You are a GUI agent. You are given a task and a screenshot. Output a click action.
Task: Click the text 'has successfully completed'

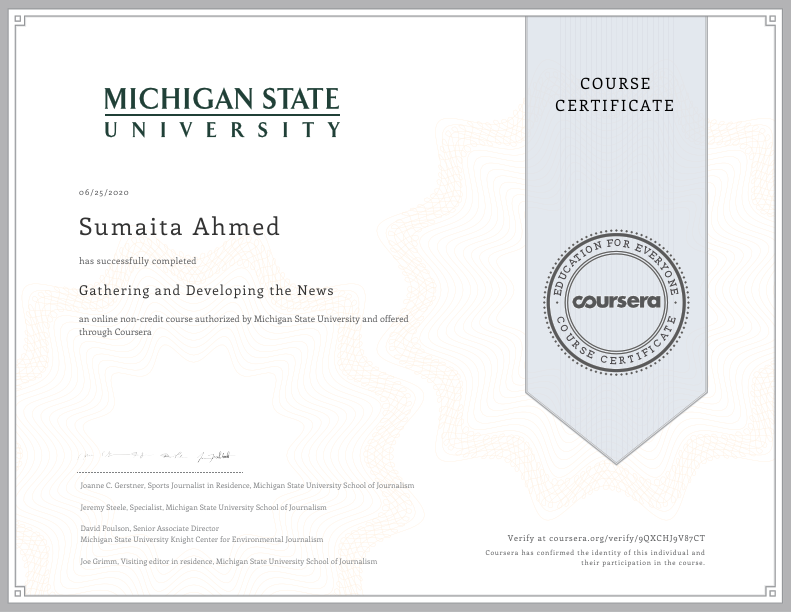tap(137, 261)
